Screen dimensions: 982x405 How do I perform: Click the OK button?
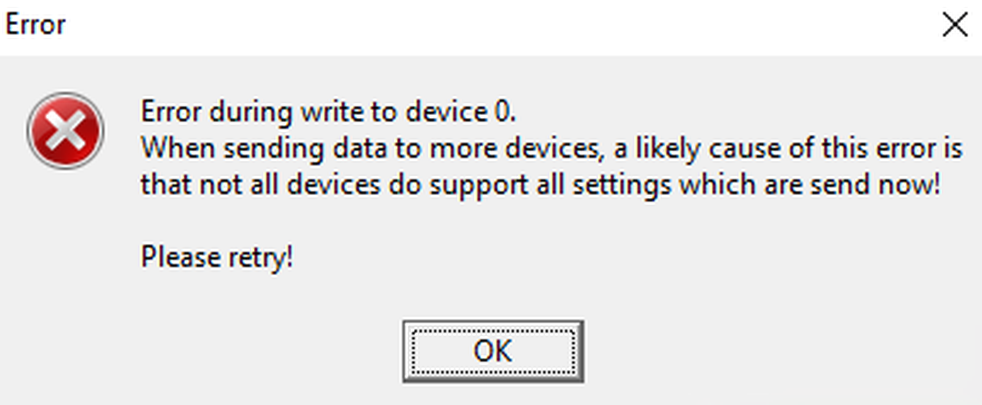[x=492, y=350]
